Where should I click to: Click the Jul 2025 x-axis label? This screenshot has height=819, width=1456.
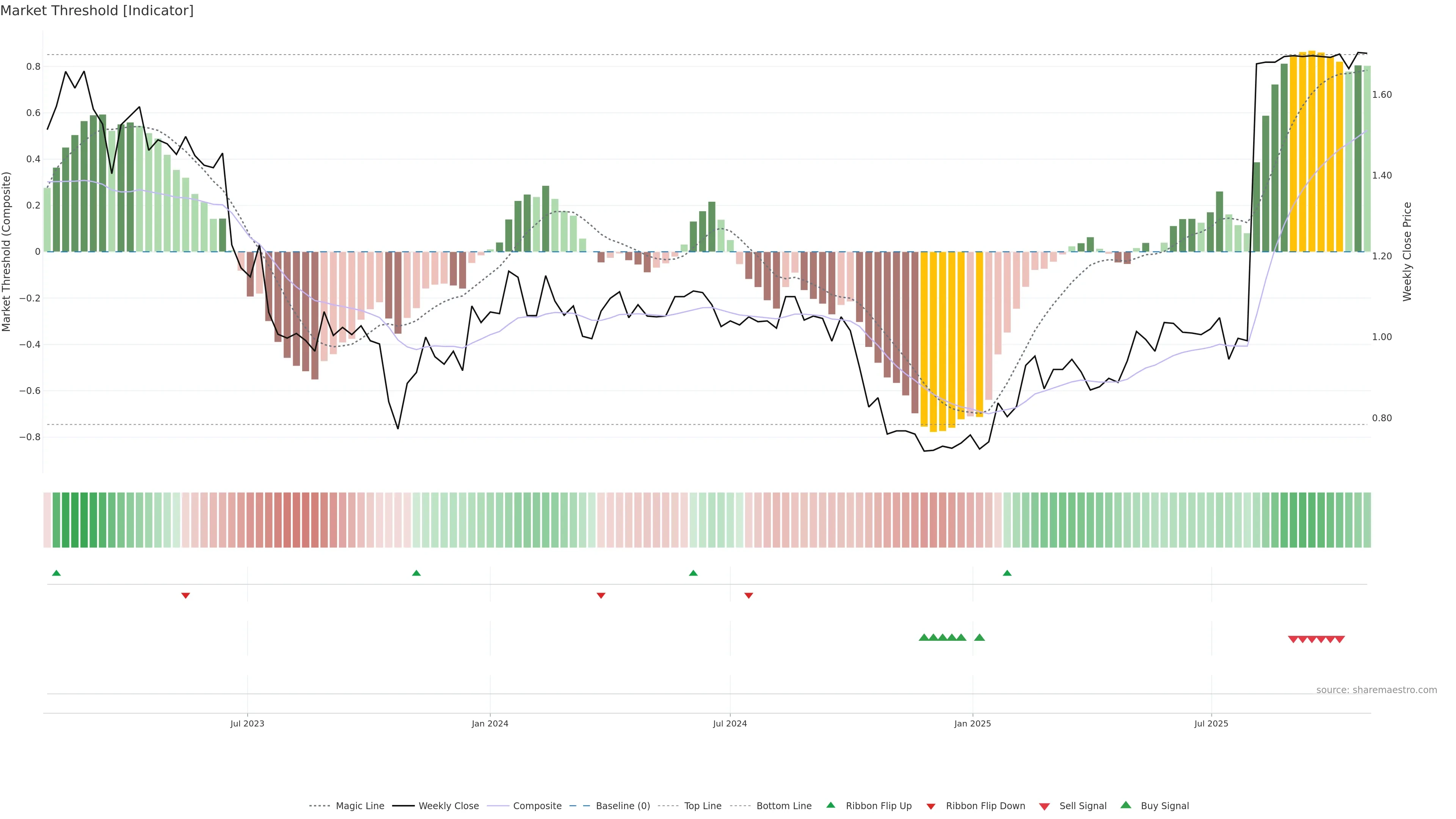click(x=1211, y=723)
